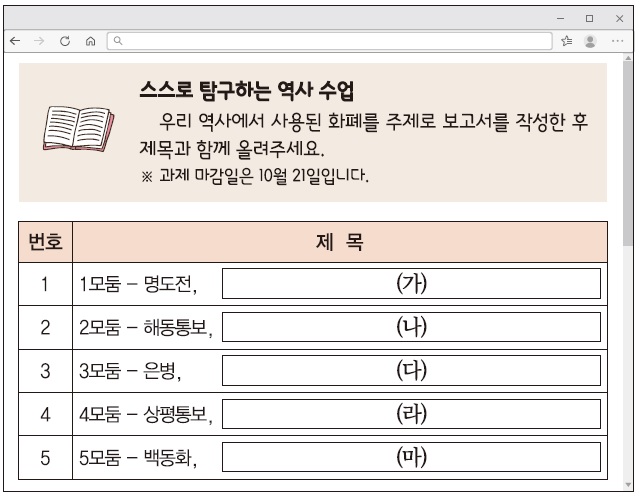Click the 제 목 column header

click(339, 241)
